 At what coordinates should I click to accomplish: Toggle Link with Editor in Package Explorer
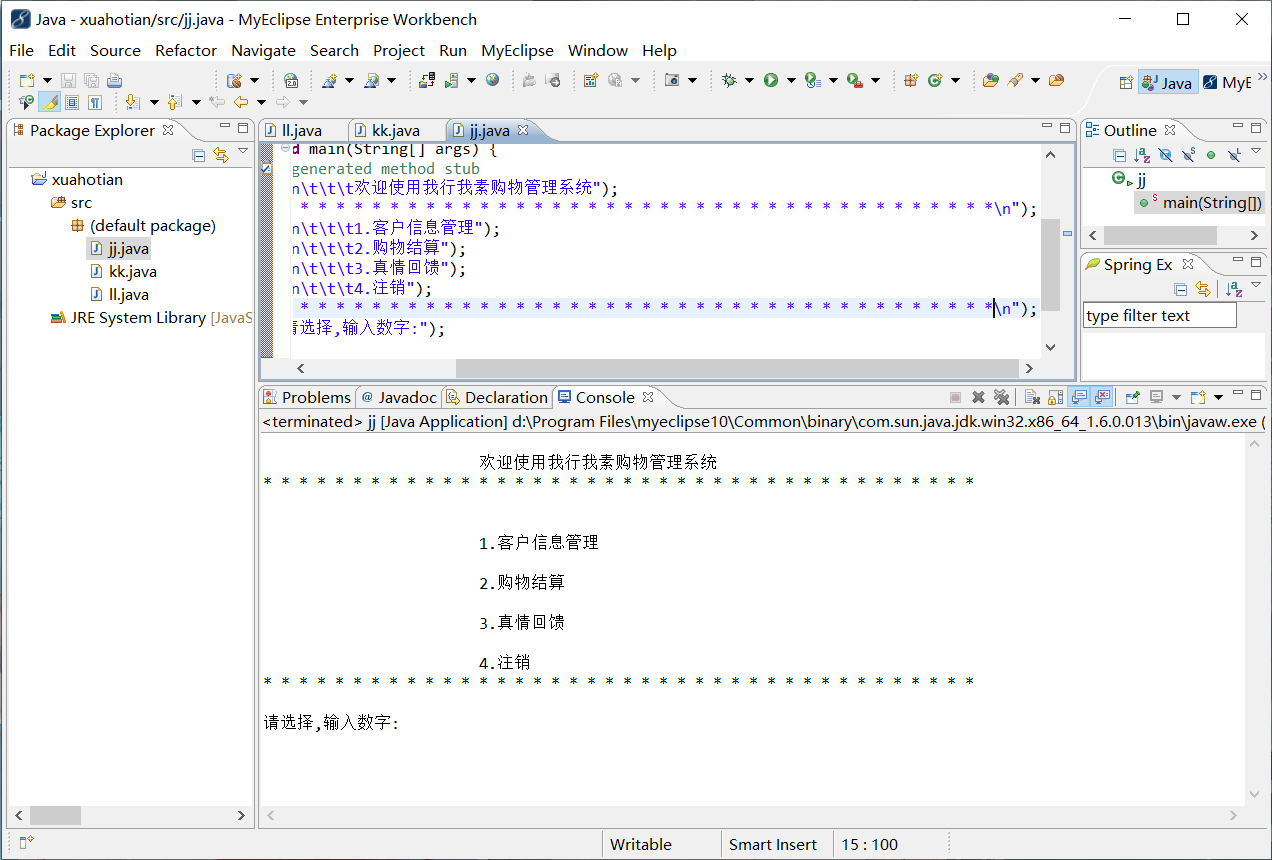click(x=221, y=155)
